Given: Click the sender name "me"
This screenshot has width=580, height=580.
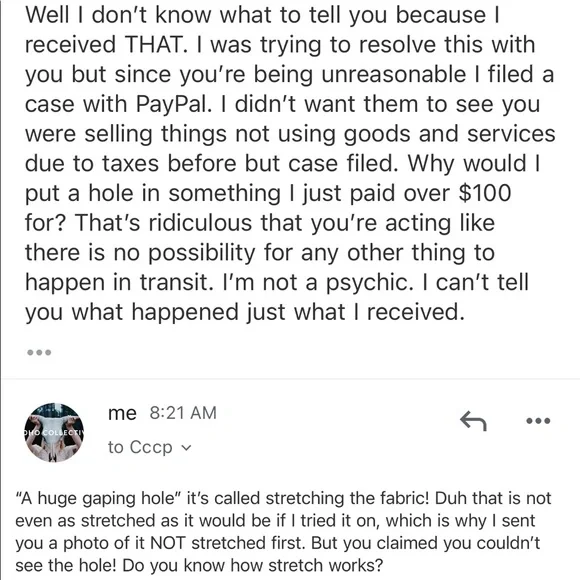Looking at the screenshot, I should pos(122,413).
